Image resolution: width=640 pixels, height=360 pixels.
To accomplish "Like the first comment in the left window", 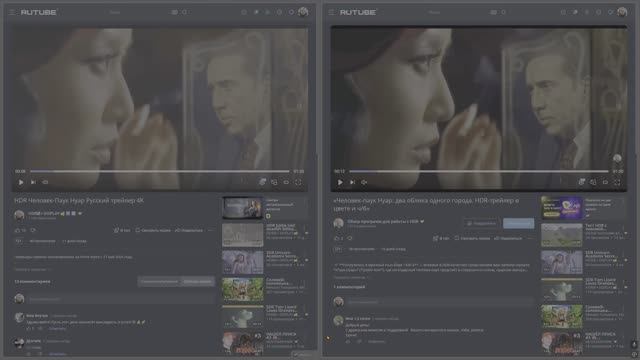I will click(30, 328).
